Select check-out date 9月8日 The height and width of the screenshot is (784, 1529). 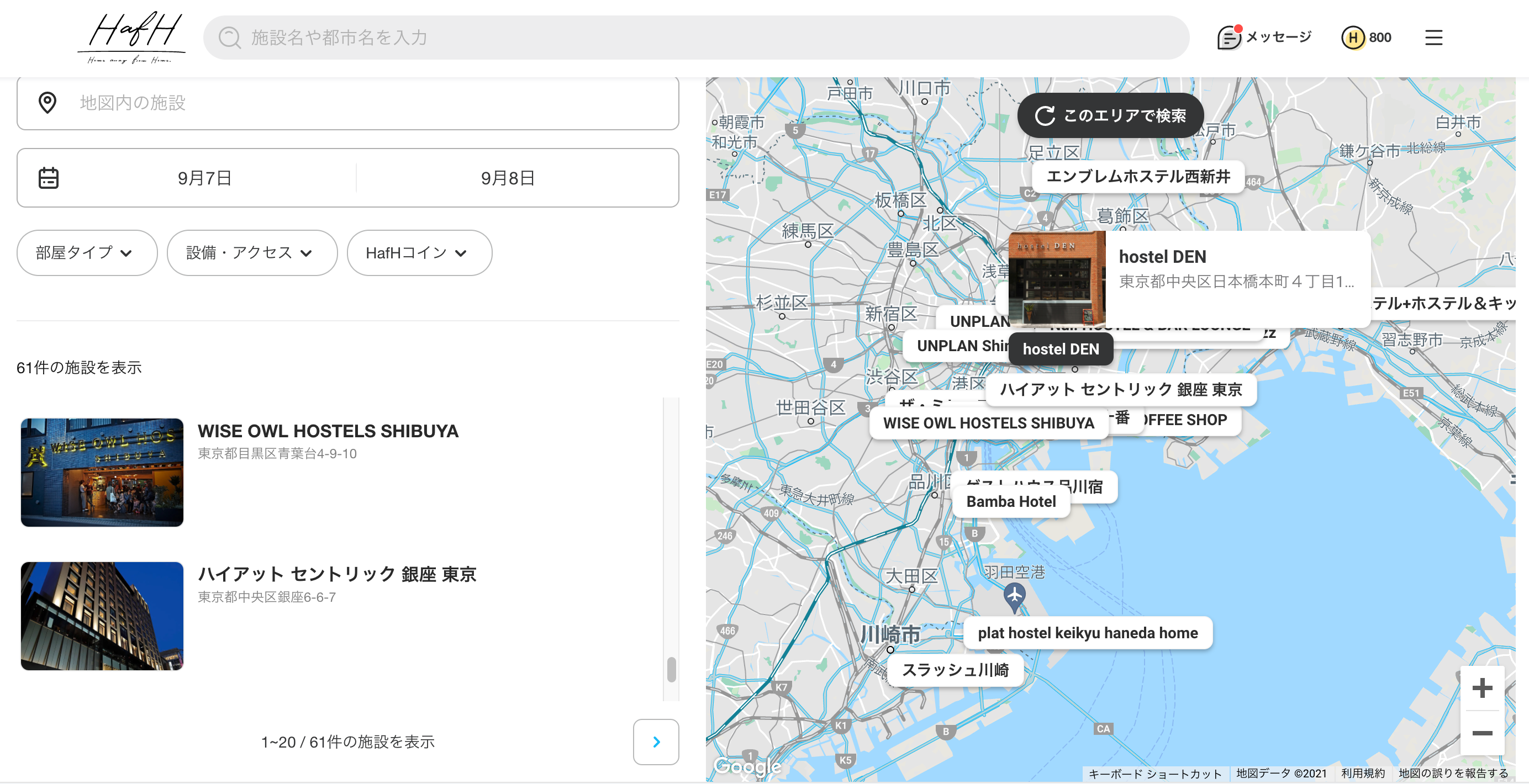pyautogui.click(x=508, y=178)
